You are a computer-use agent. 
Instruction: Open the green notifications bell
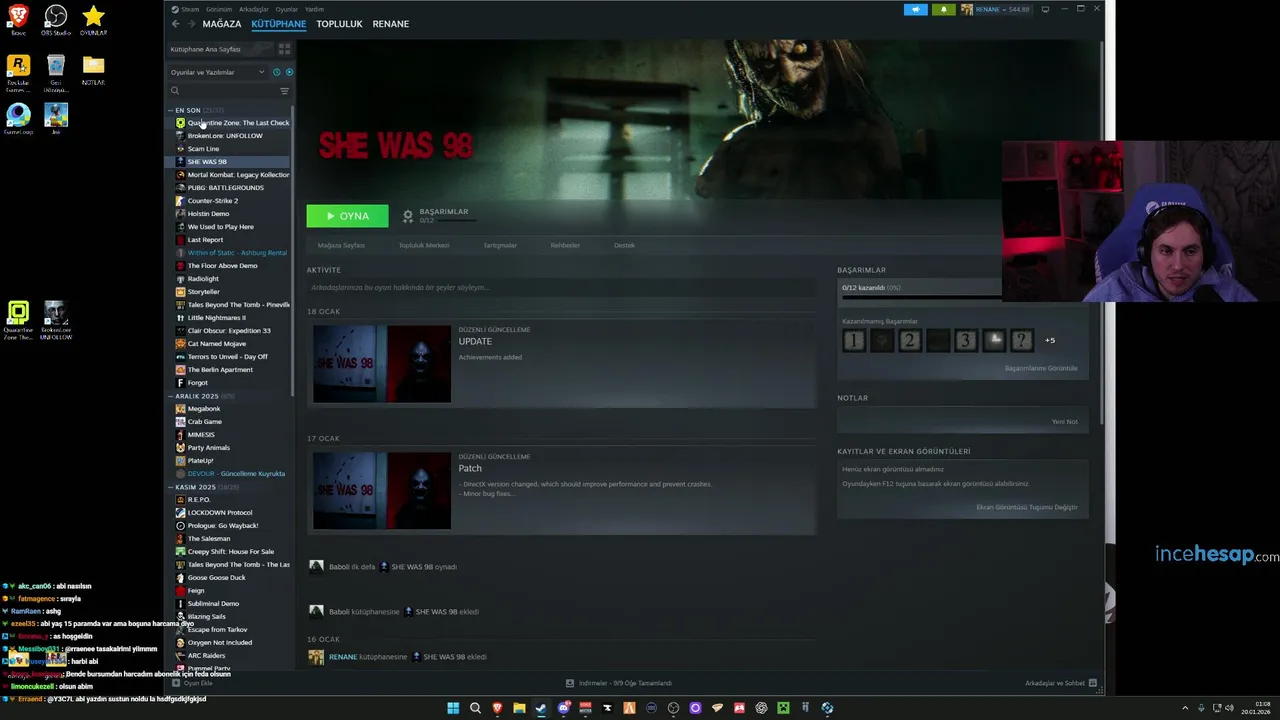(943, 9)
